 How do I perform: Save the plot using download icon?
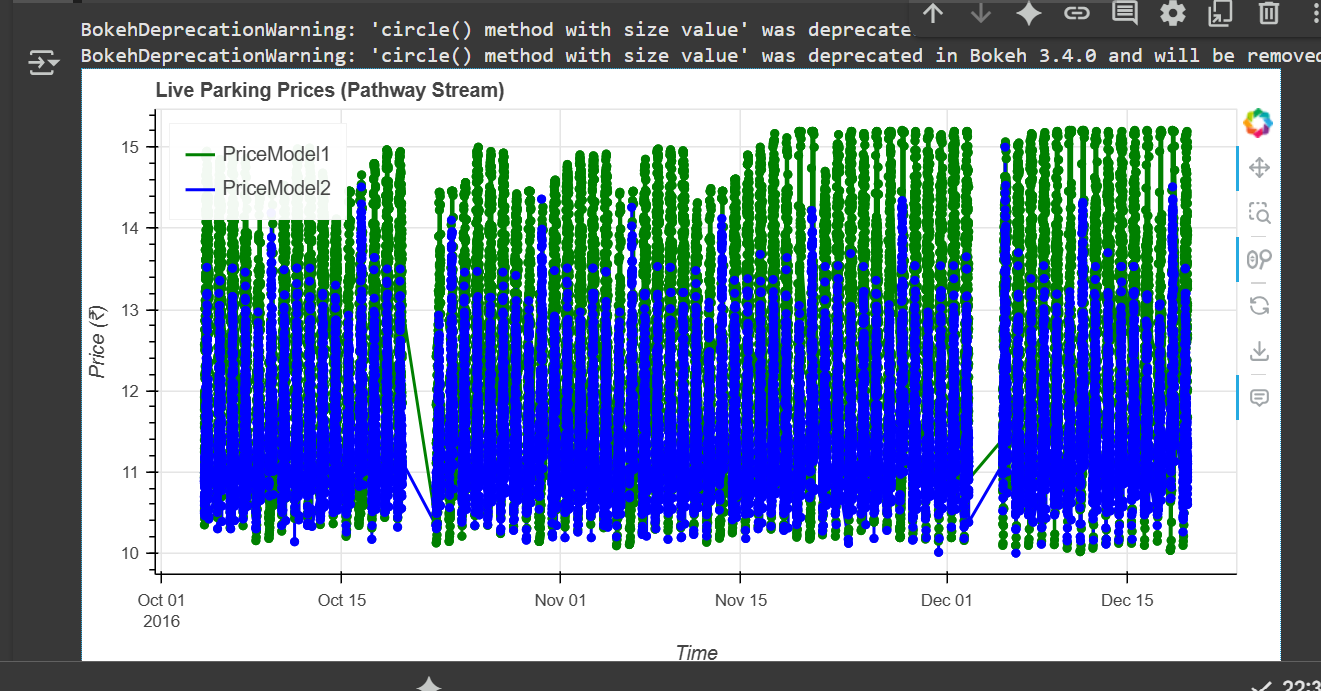click(1259, 351)
